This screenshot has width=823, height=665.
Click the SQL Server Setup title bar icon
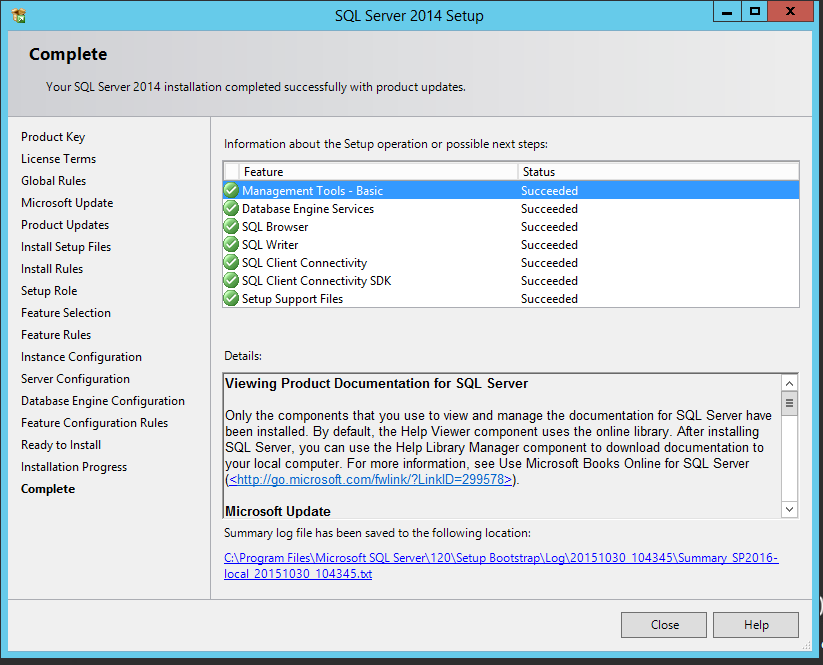coord(18,16)
